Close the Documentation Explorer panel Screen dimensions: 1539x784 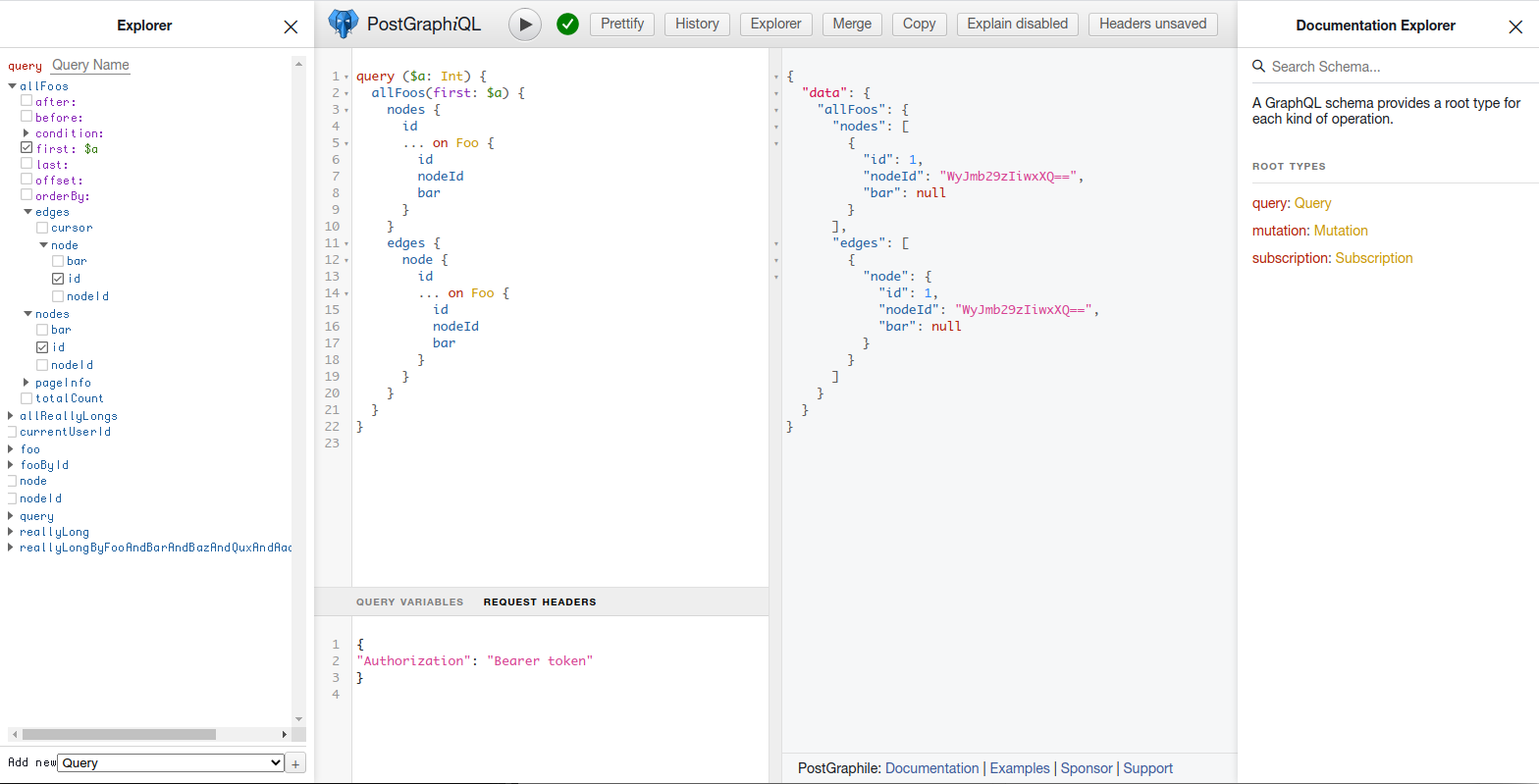[x=1515, y=27]
